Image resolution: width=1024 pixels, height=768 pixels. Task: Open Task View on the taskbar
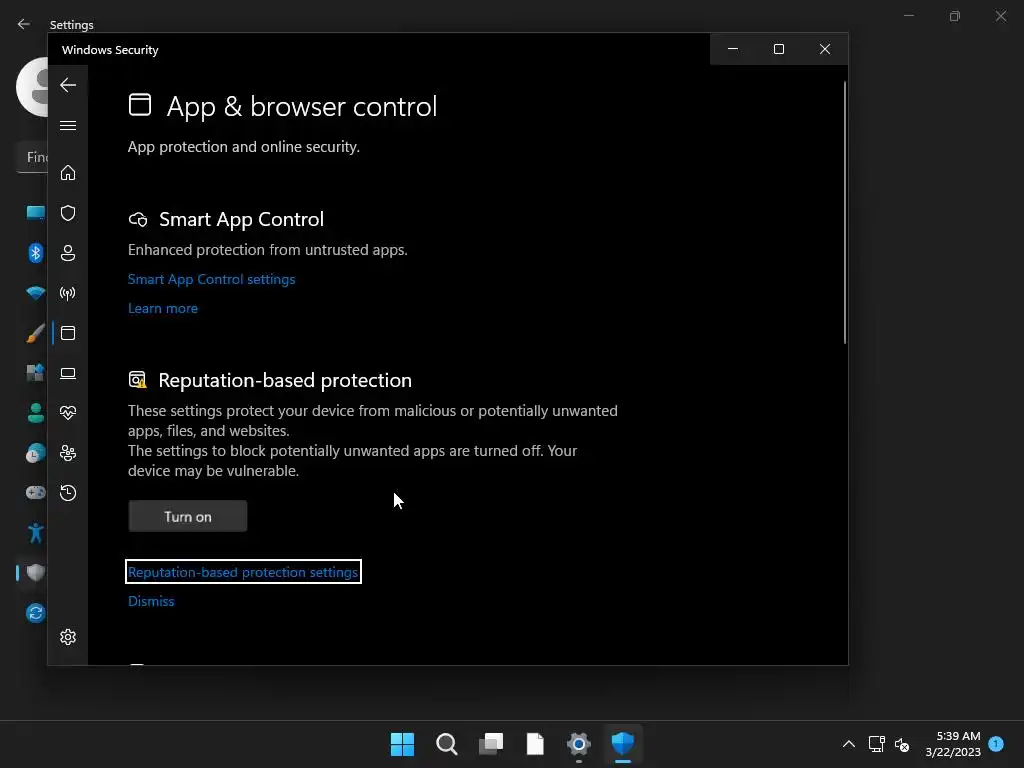click(491, 744)
